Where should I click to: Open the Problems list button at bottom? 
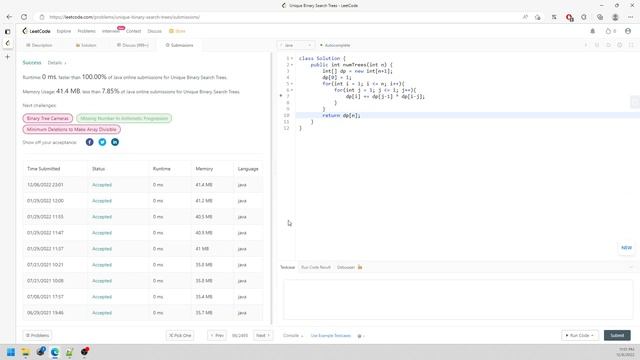[37, 336]
